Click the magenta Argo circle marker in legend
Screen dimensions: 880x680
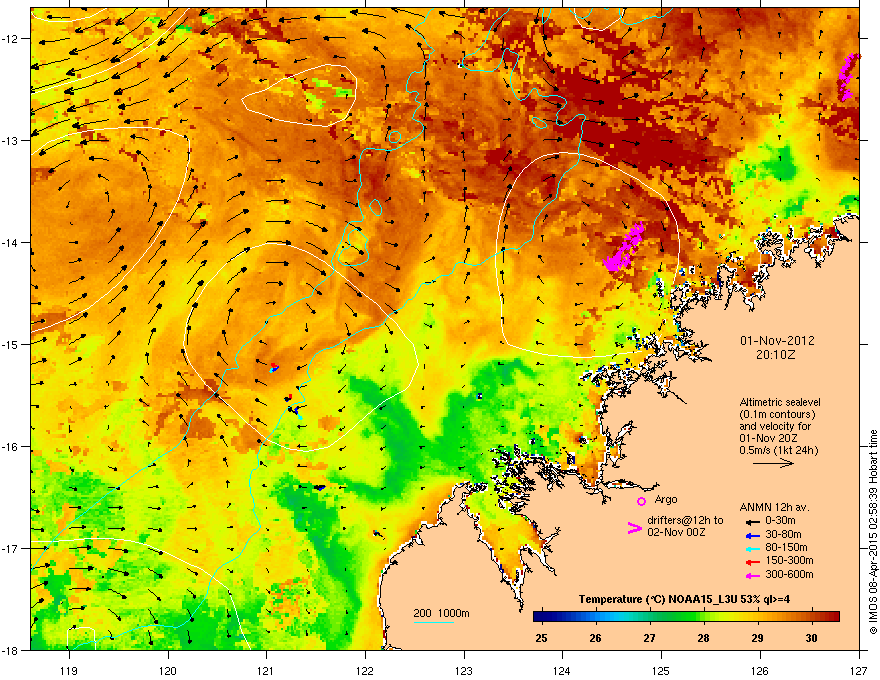coord(641,501)
